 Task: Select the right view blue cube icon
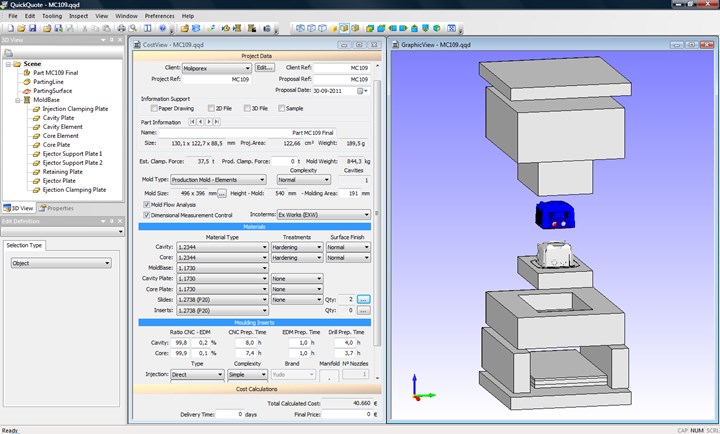tap(403, 28)
